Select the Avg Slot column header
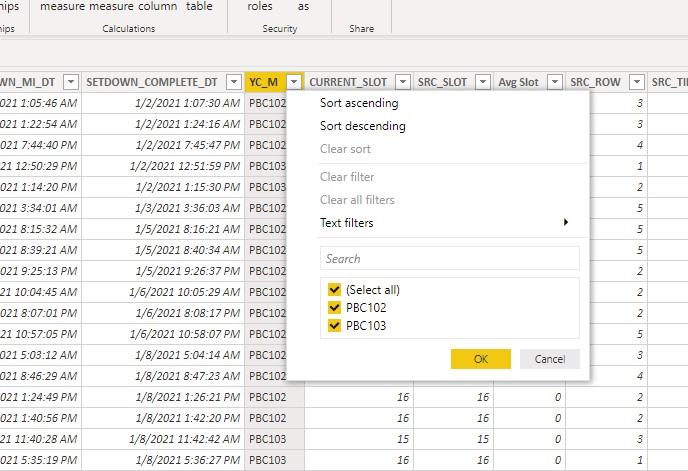Viewport: 688px width, 471px height. tap(518, 82)
